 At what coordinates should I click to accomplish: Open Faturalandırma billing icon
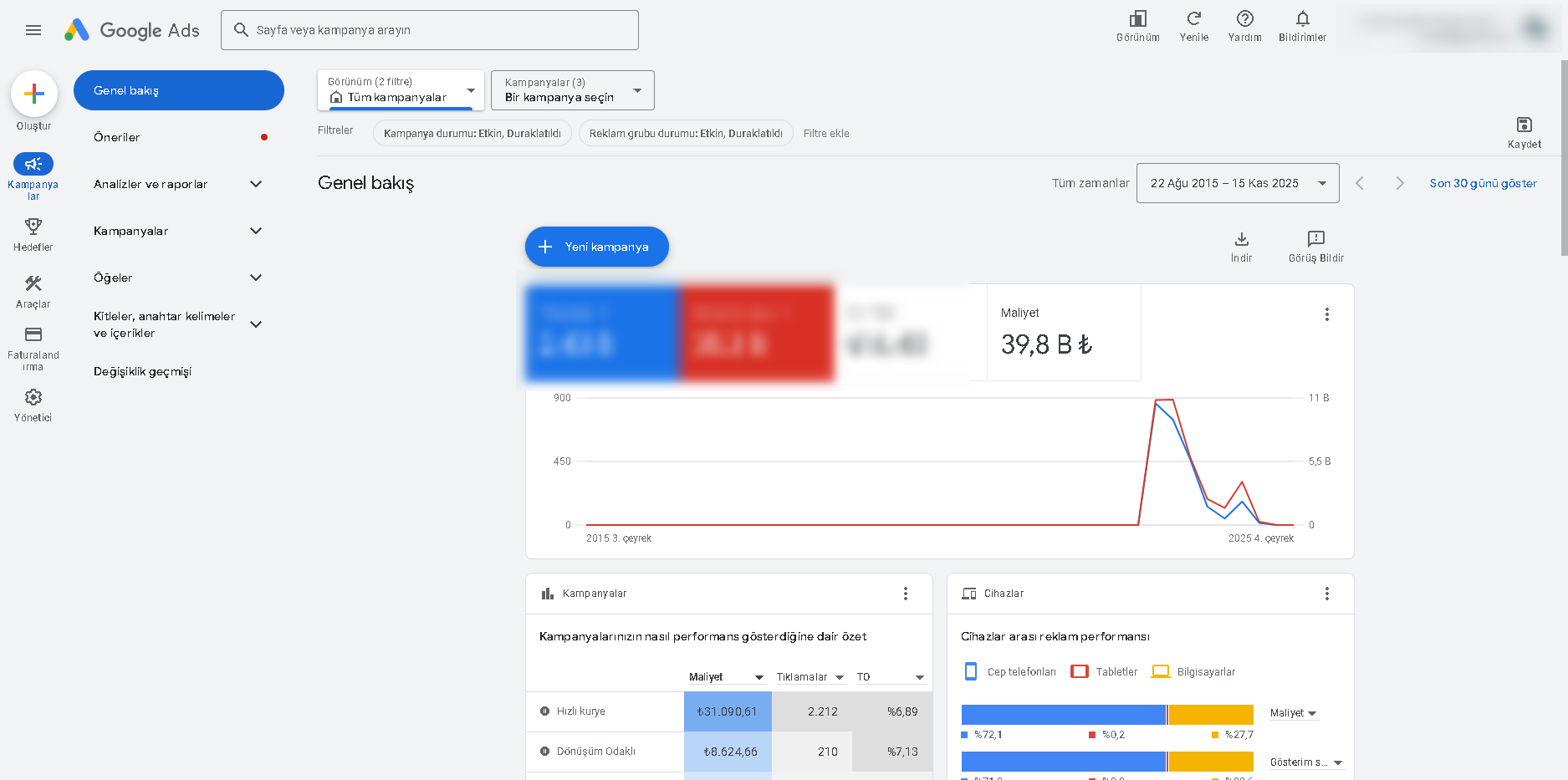click(x=33, y=334)
